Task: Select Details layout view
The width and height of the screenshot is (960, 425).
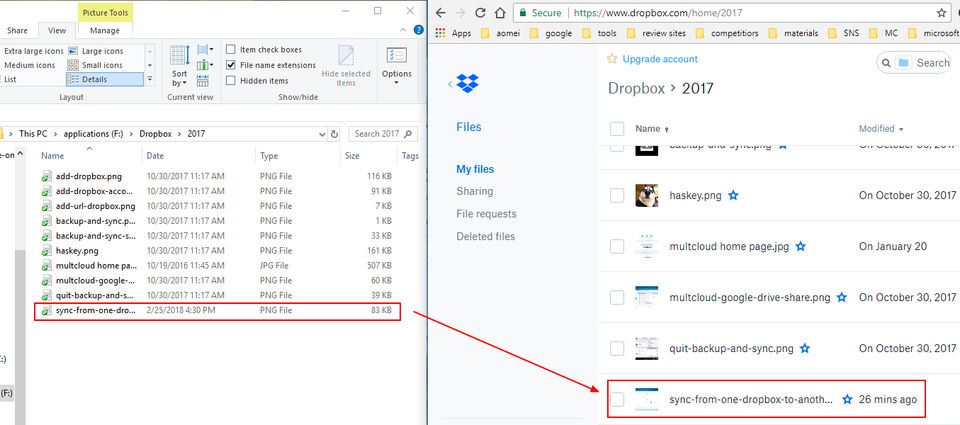Action: pos(105,79)
